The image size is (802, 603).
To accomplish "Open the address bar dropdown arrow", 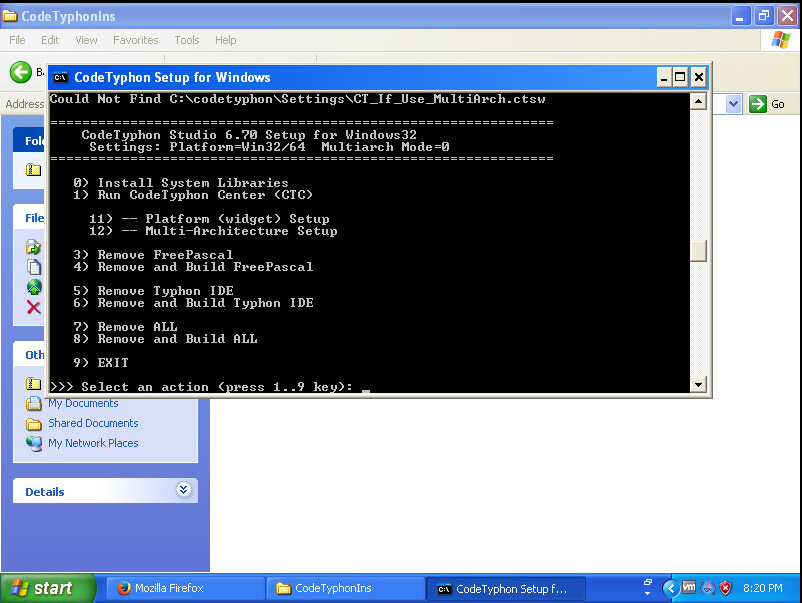I will point(733,104).
